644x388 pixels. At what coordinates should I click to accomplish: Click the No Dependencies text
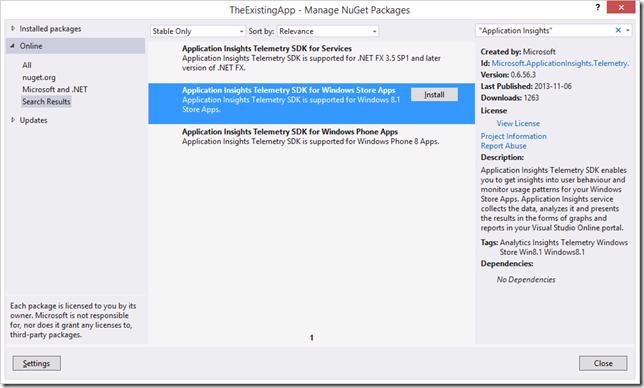click(x=526, y=280)
